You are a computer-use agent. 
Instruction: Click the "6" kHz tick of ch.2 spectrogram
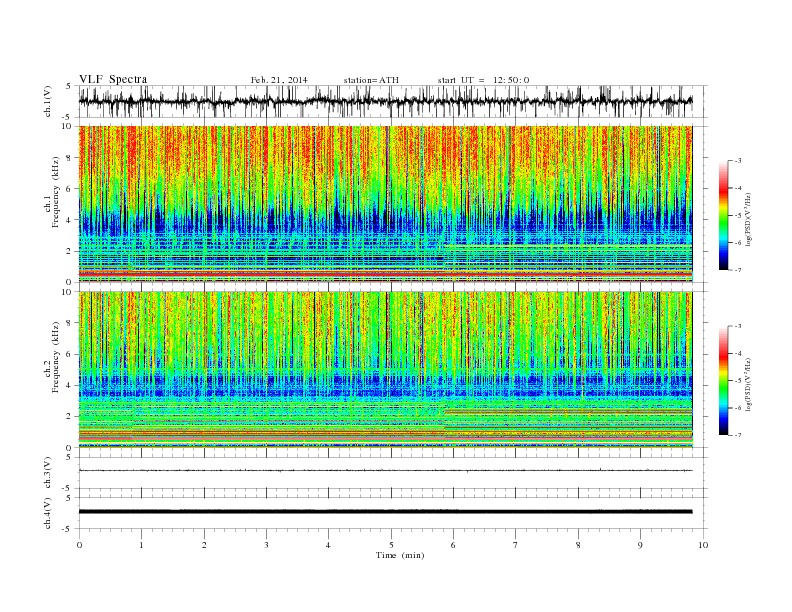(69, 354)
